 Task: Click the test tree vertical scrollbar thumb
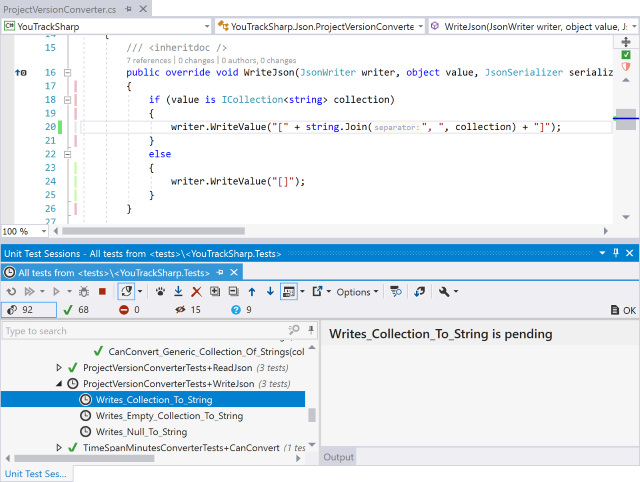pyautogui.click(x=311, y=415)
